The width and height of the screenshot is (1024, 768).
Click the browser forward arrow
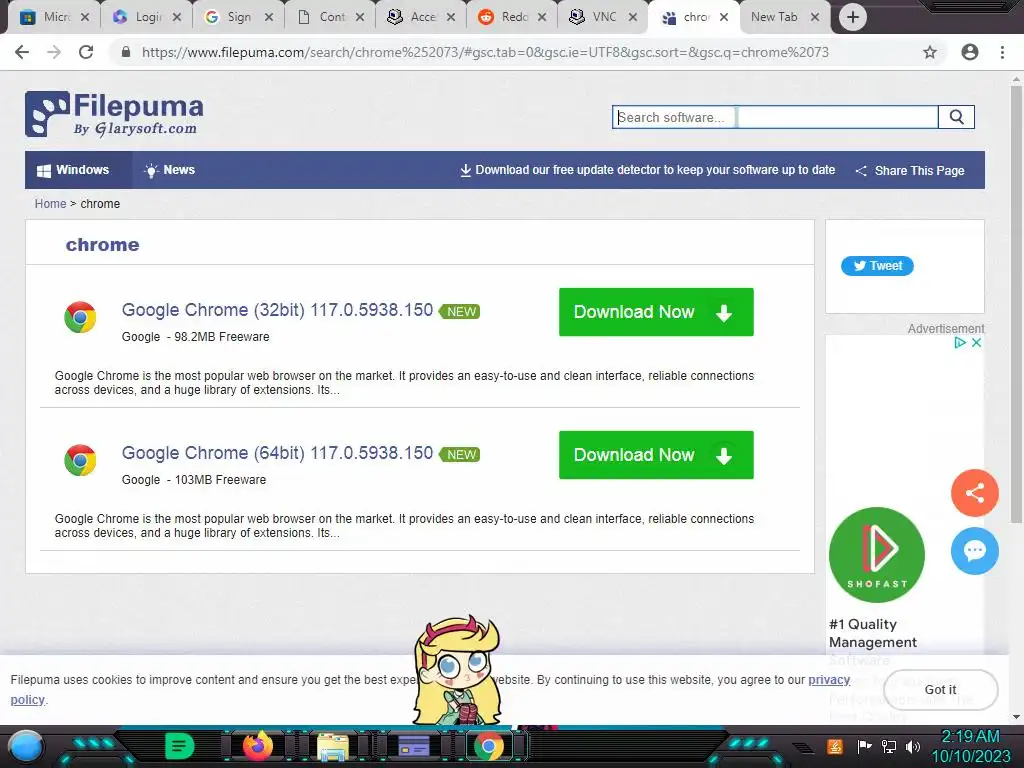click(54, 52)
